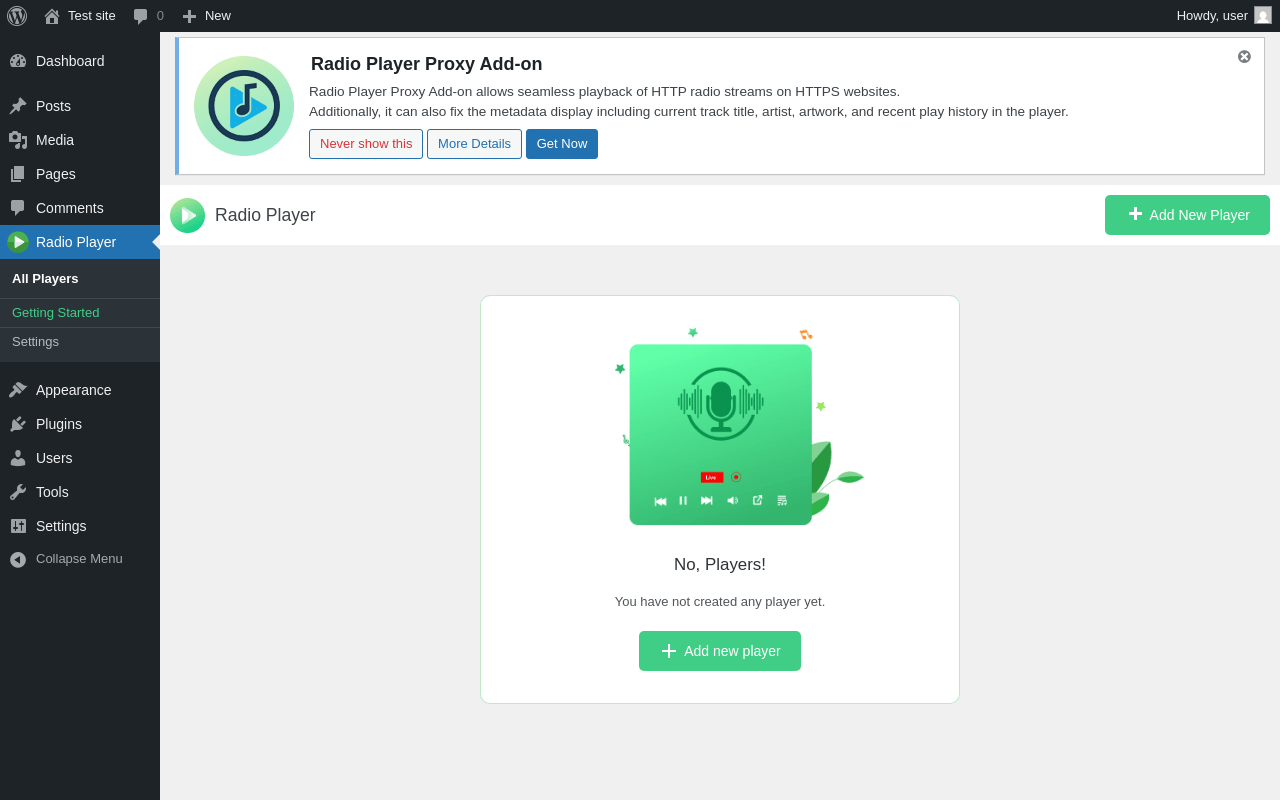The height and width of the screenshot is (800, 1280).
Task: Open the Pages menu label
Action: [x=56, y=174]
